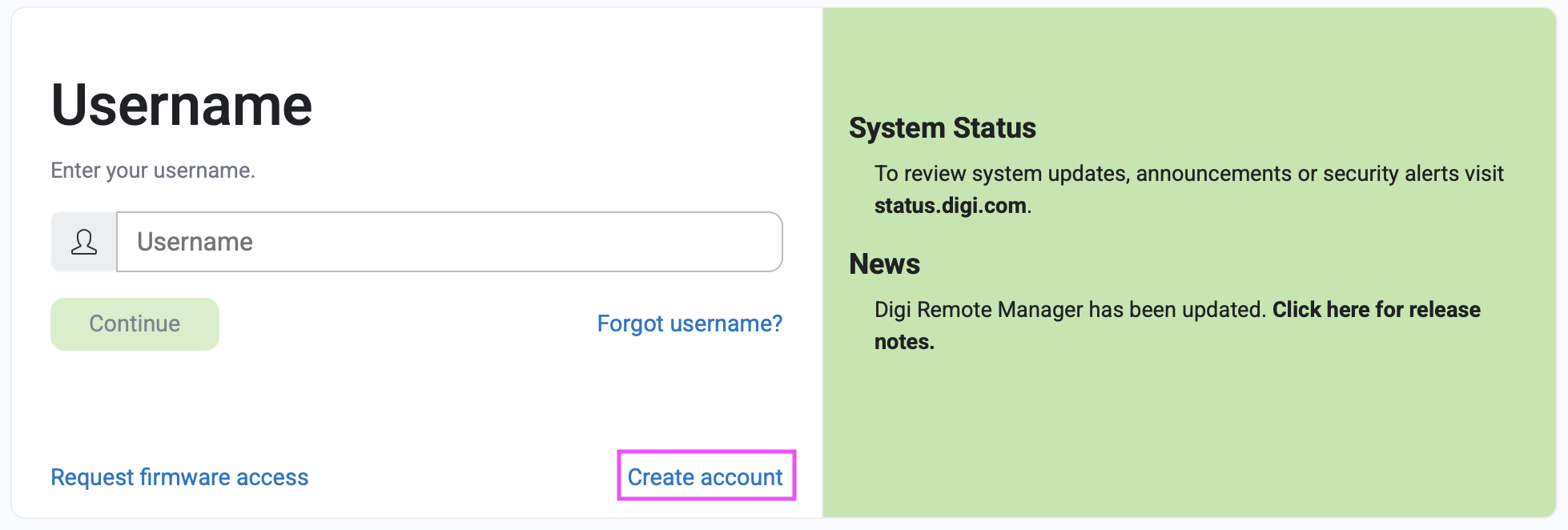Click the user silhouette icon beside the username field
The height and width of the screenshot is (530, 1568).
pyautogui.click(x=84, y=242)
